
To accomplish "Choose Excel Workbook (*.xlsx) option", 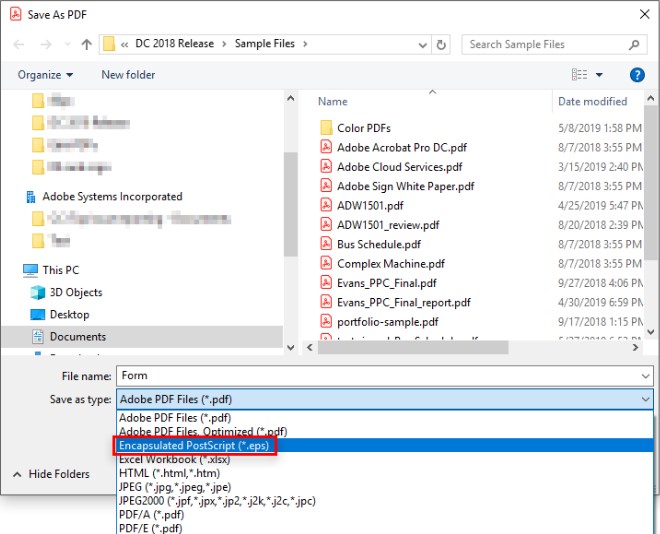I will click(x=385, y=459).
